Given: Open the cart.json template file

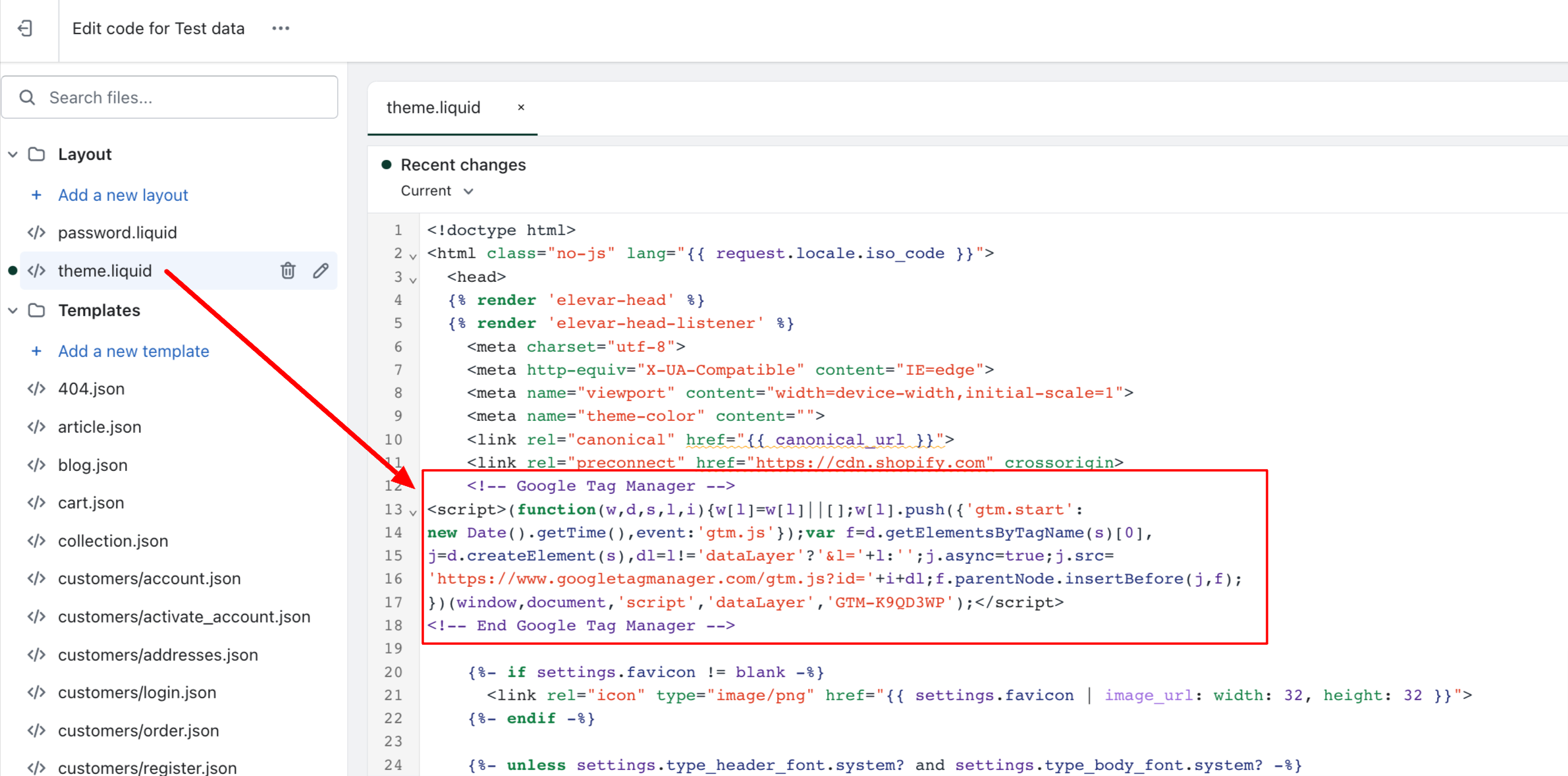Looking at the screenshot, I should 91,503.
